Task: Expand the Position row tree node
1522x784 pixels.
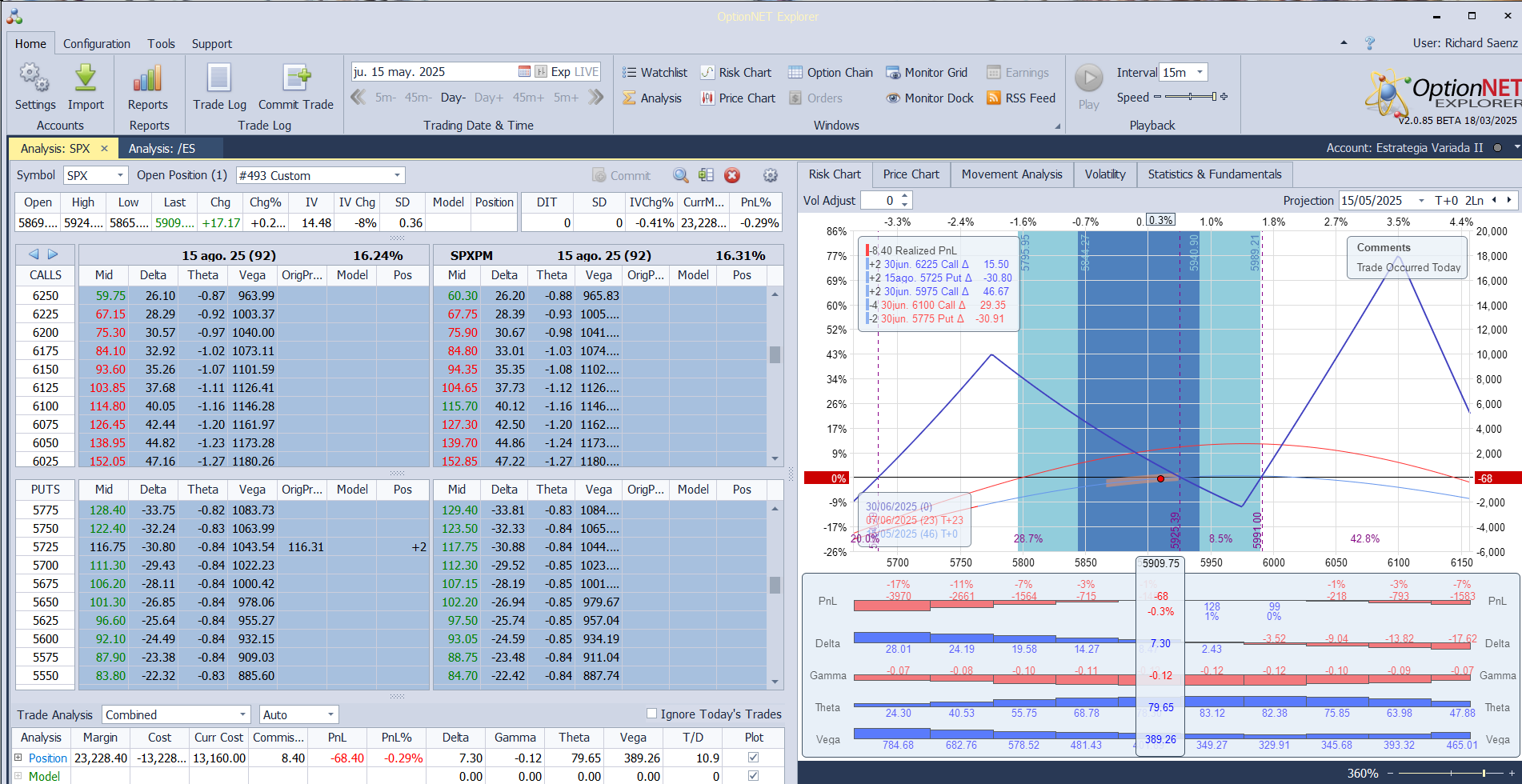Action: 18,758
